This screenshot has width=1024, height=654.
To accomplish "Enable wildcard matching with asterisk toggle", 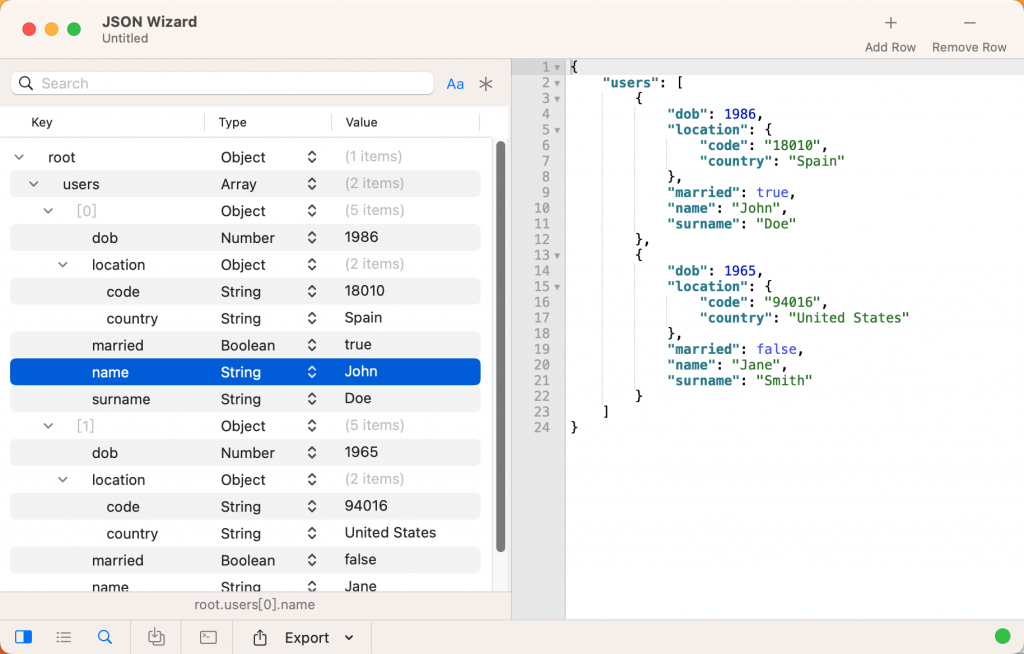I will (486, 84).
